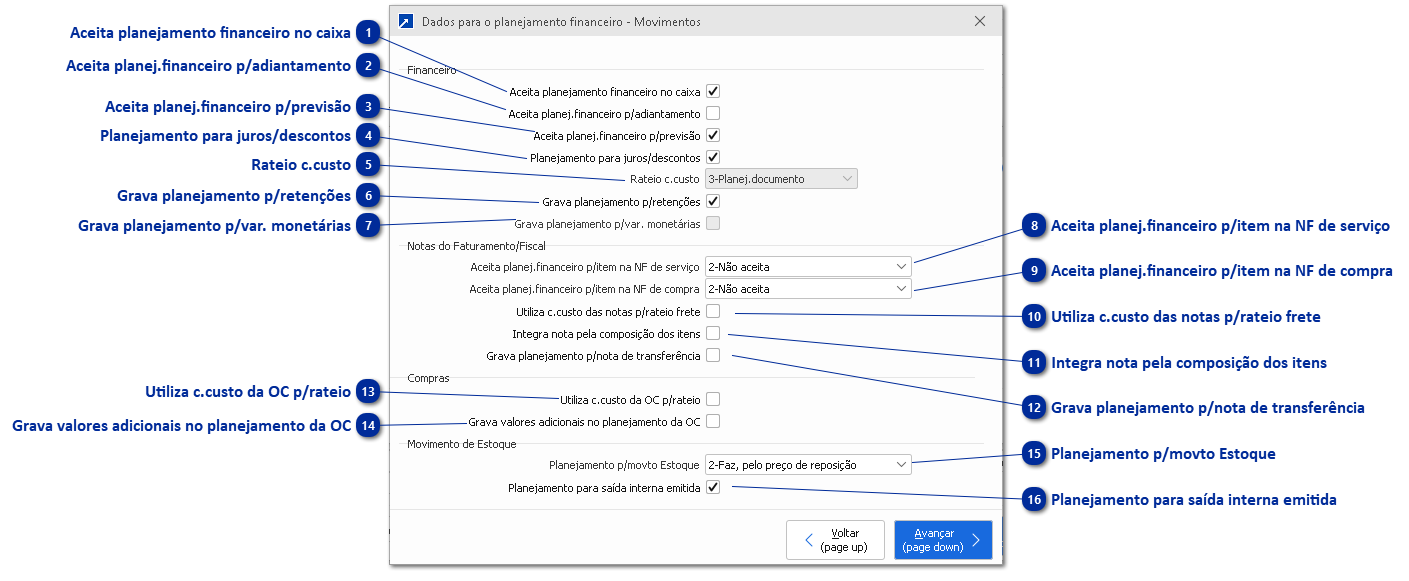Click the numbered callout badge 5
This screenshot has height=581, width=1409.
click(369, 166)
